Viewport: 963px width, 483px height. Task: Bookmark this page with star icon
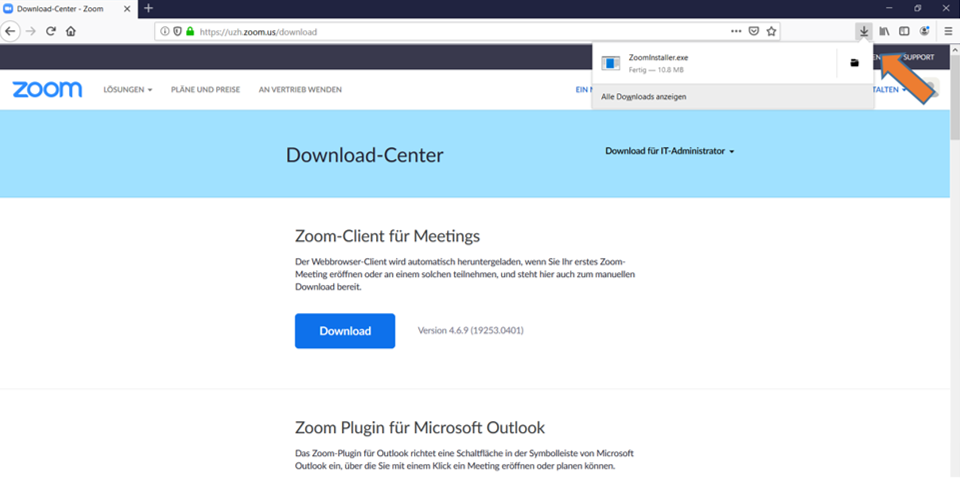tap(771, 31)
